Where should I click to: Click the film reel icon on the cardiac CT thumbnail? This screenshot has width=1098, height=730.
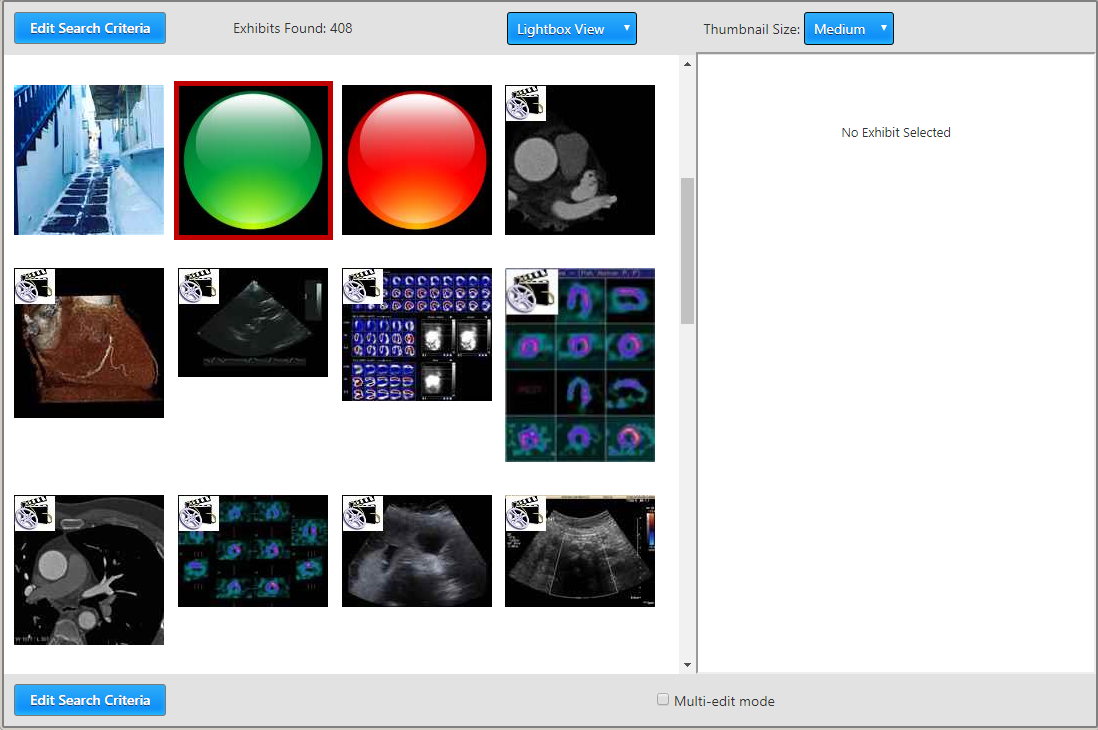pyautogui.click(x=525, y=103)
